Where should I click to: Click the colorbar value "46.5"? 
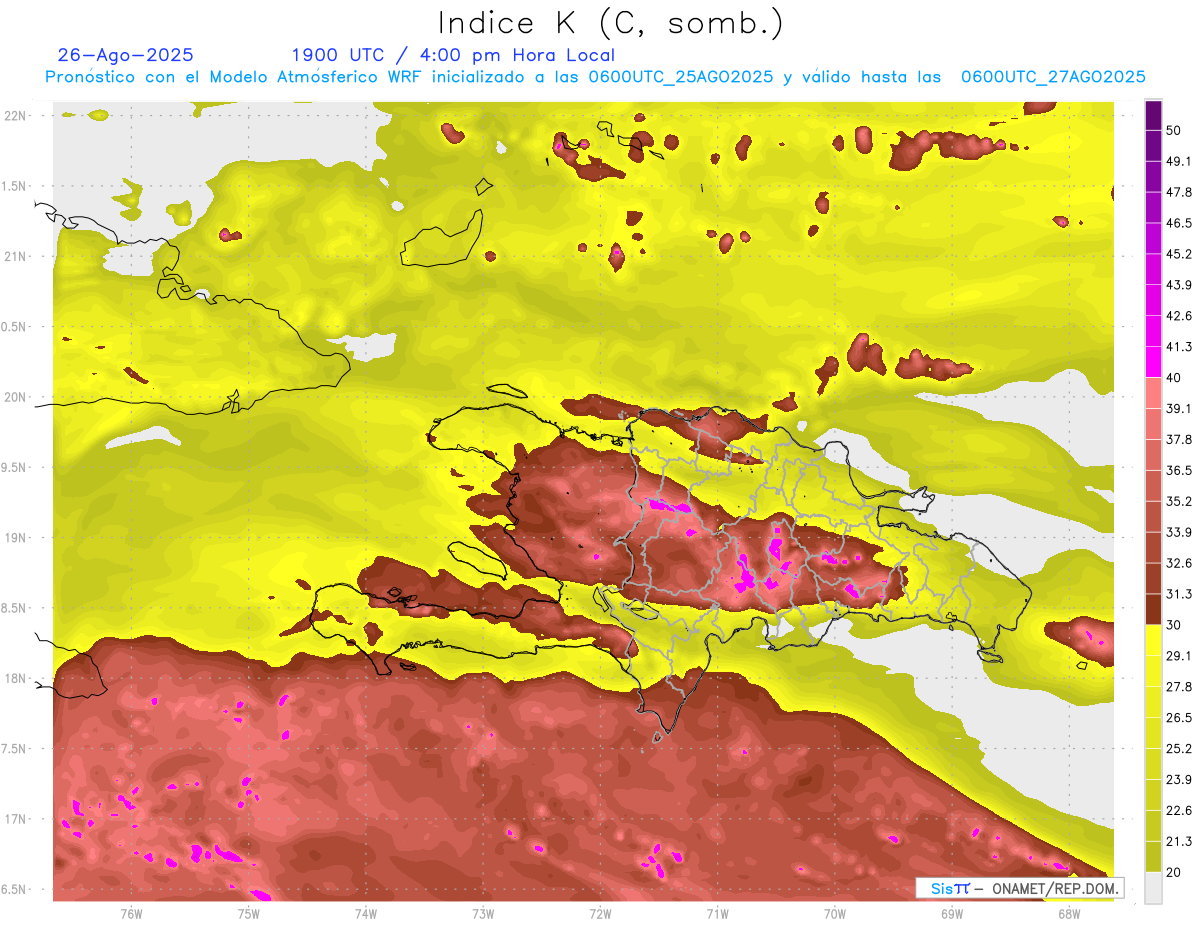(1179, 223)
